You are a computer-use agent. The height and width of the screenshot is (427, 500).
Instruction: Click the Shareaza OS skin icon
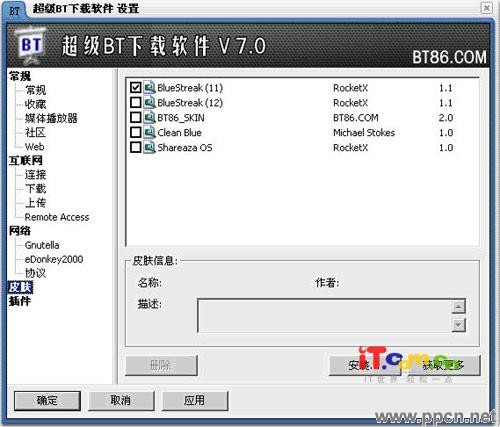150,147
